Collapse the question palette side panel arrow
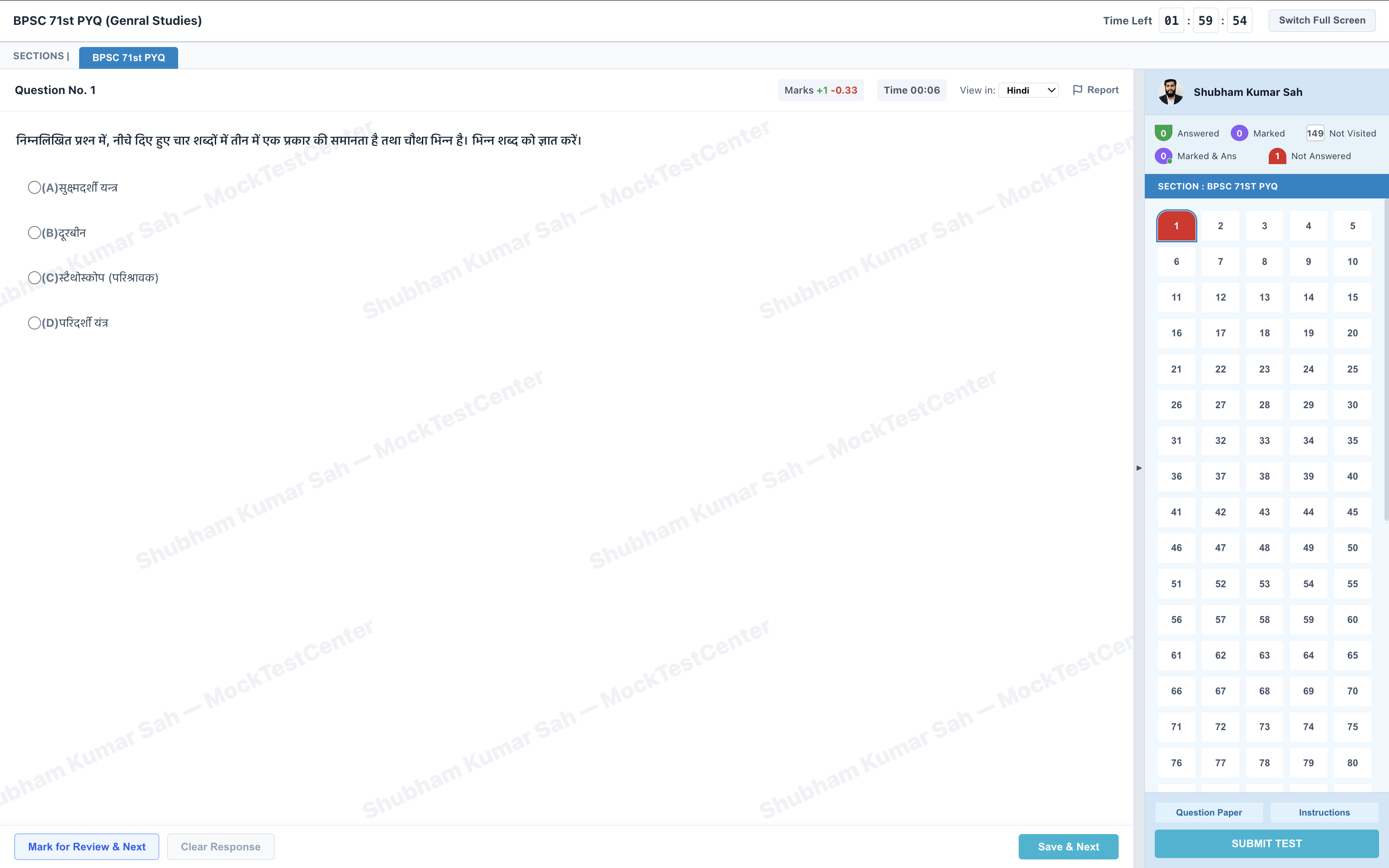The width and height of the screenshot is (1389, 868). (1139, 468)
